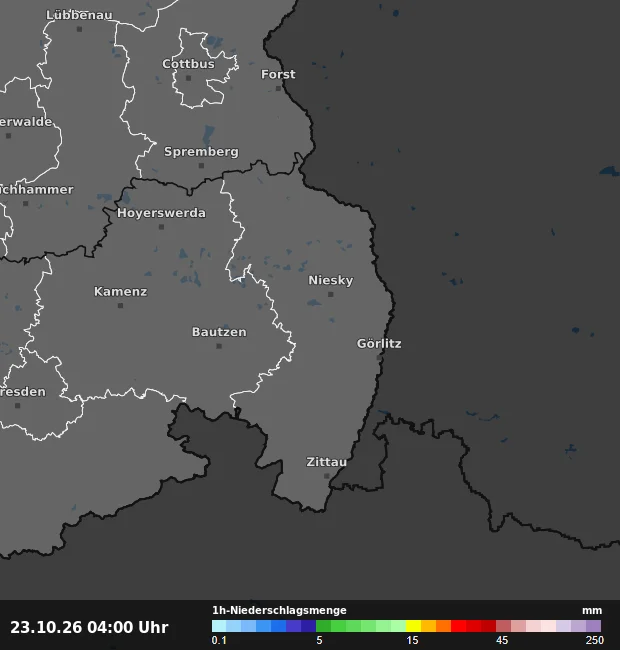Click the Kamenz city label
This screenshot has width=620, height=650.
click(x=121, y=291)
